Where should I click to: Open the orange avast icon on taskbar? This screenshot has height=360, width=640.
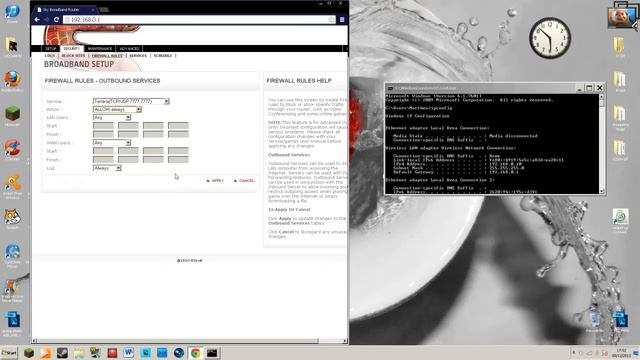46,353
